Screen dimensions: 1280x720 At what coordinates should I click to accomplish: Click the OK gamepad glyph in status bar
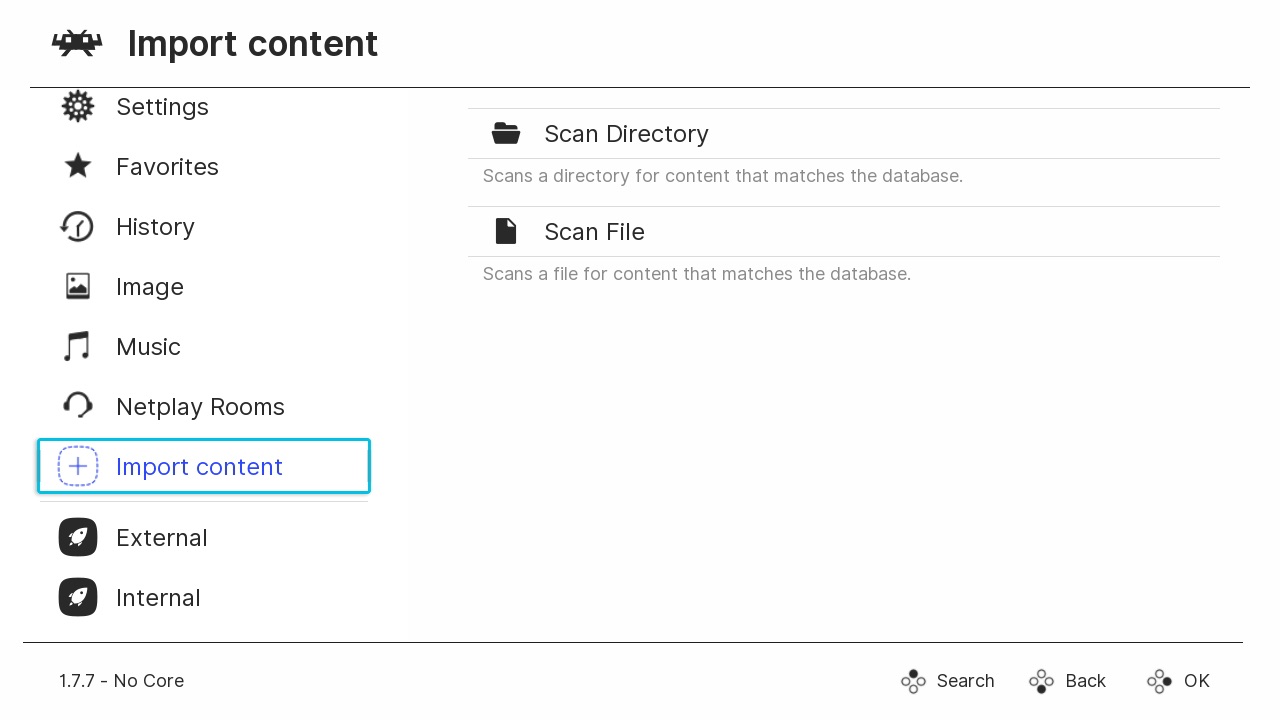tap(1159, 681)
